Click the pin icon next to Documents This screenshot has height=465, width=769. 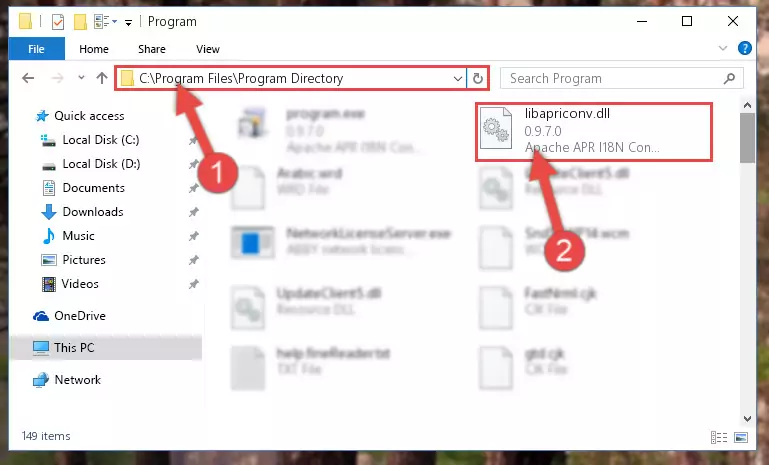pos(194,188)
